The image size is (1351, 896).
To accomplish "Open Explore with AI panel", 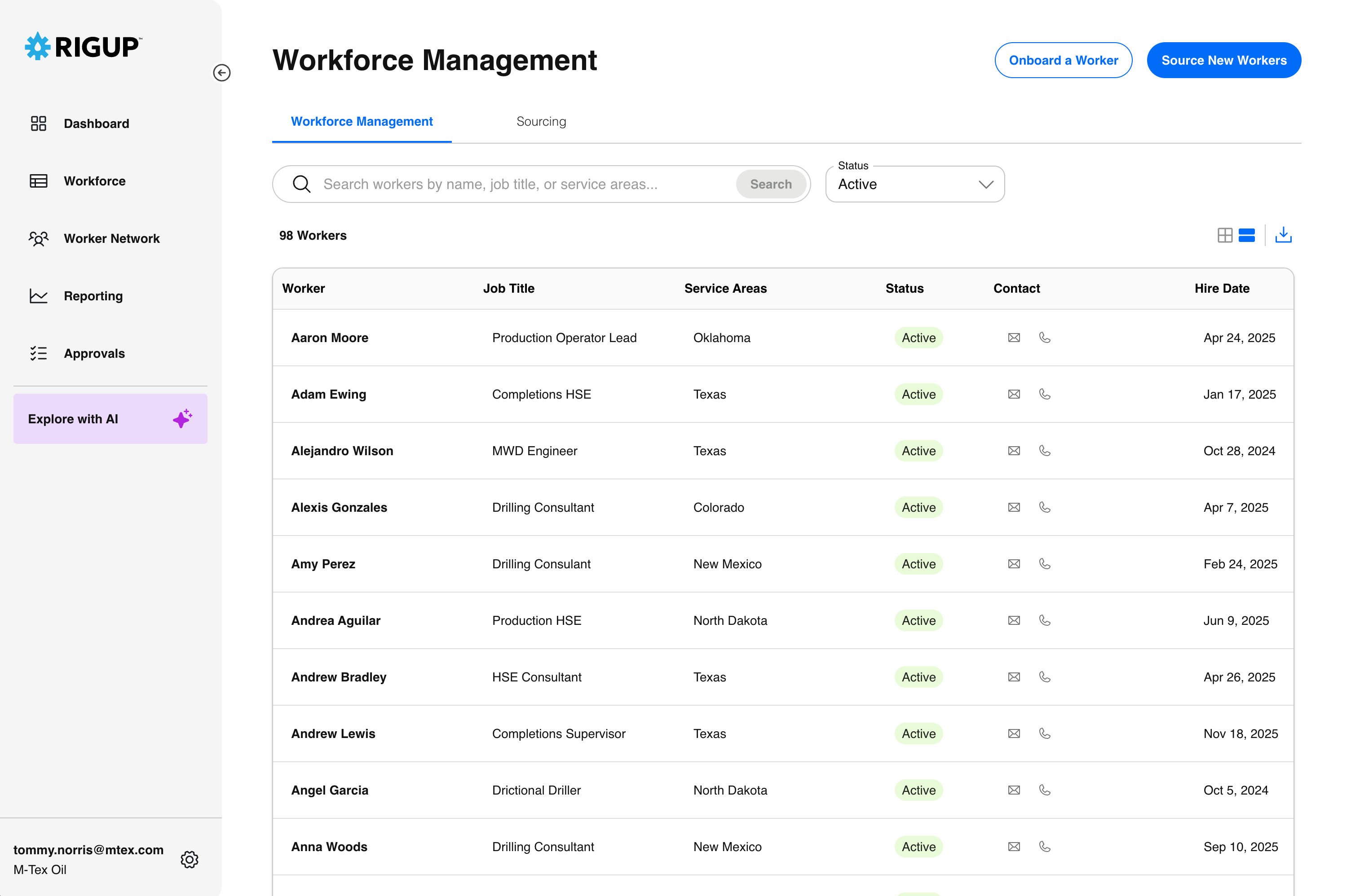I will (110, 419).
